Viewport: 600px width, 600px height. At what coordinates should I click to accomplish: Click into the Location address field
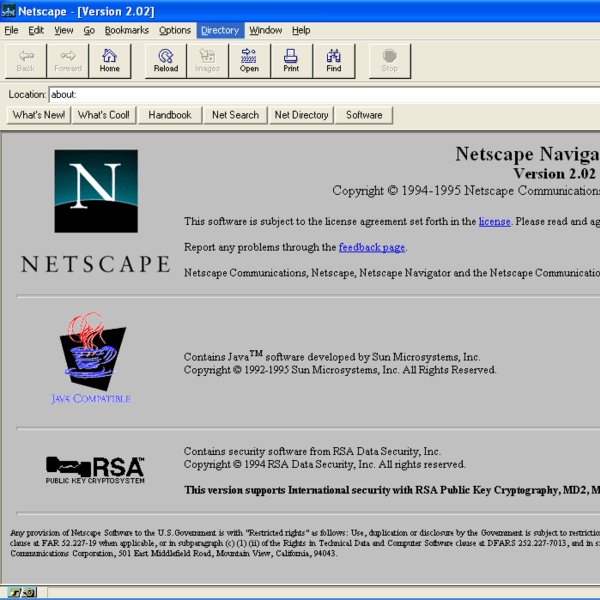(x=320, y=94)
